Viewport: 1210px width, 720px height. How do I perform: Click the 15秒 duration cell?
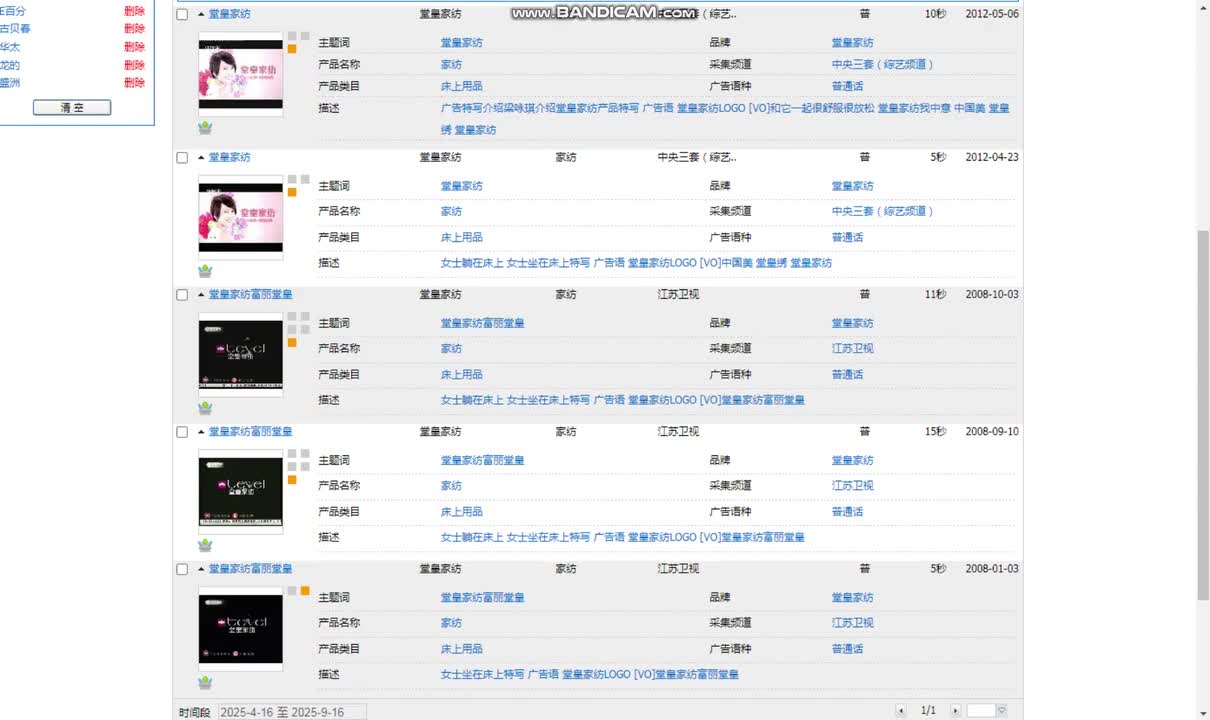pos(935,431)
